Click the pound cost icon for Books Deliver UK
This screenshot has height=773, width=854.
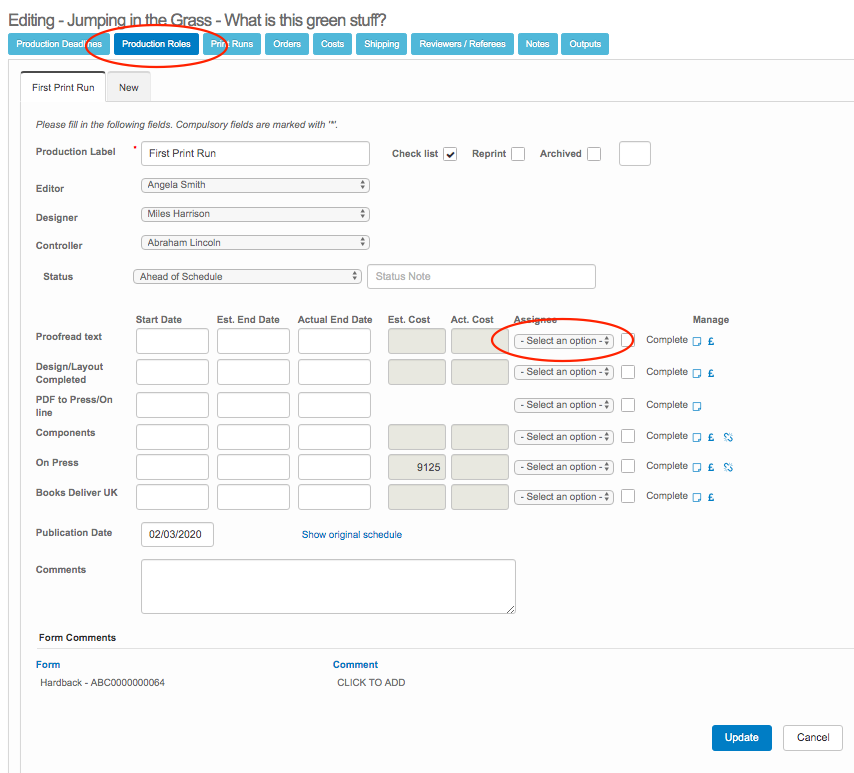click(x=711, y=497)
